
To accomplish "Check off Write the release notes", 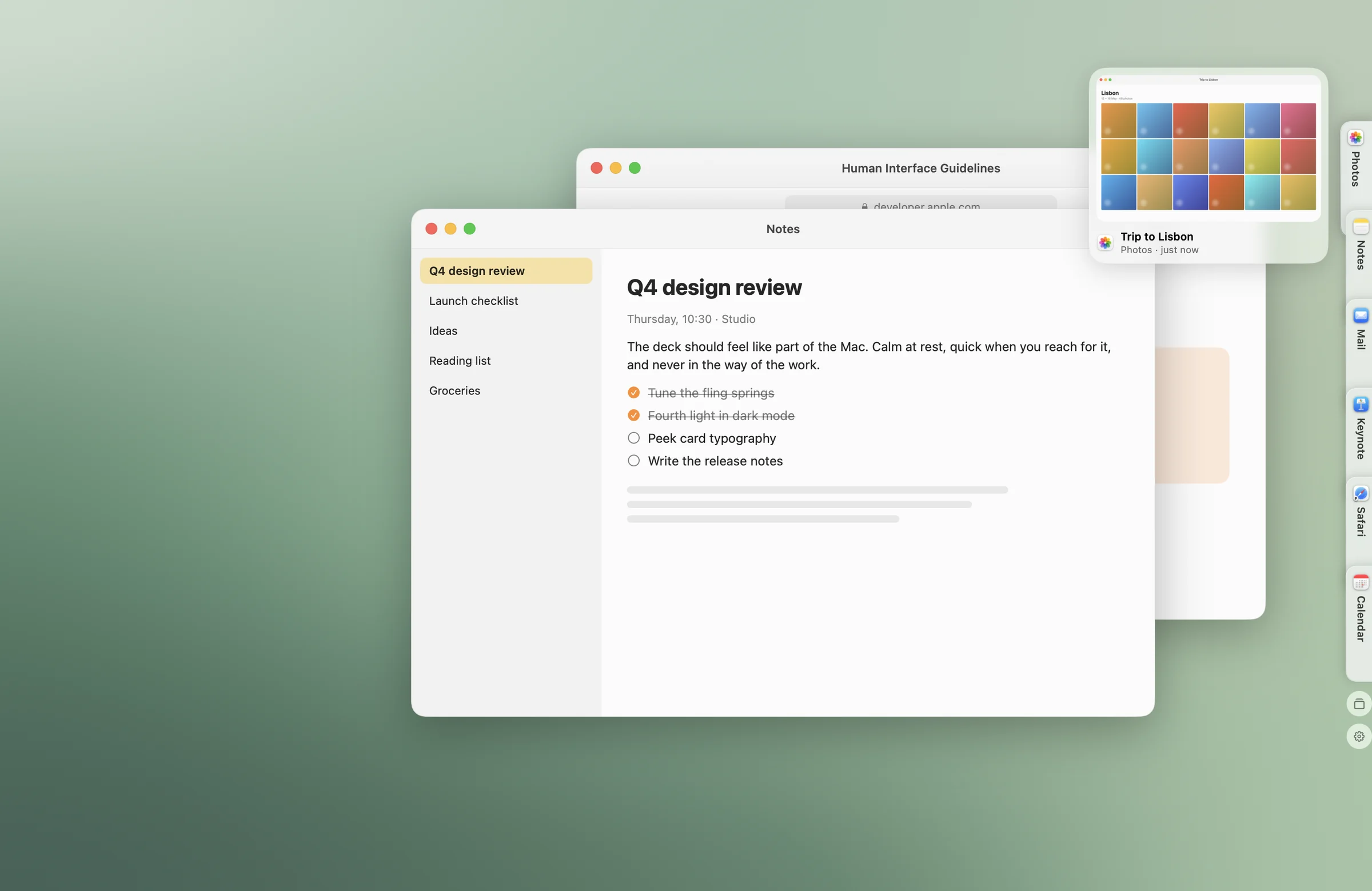I will (x=633, y=461).
